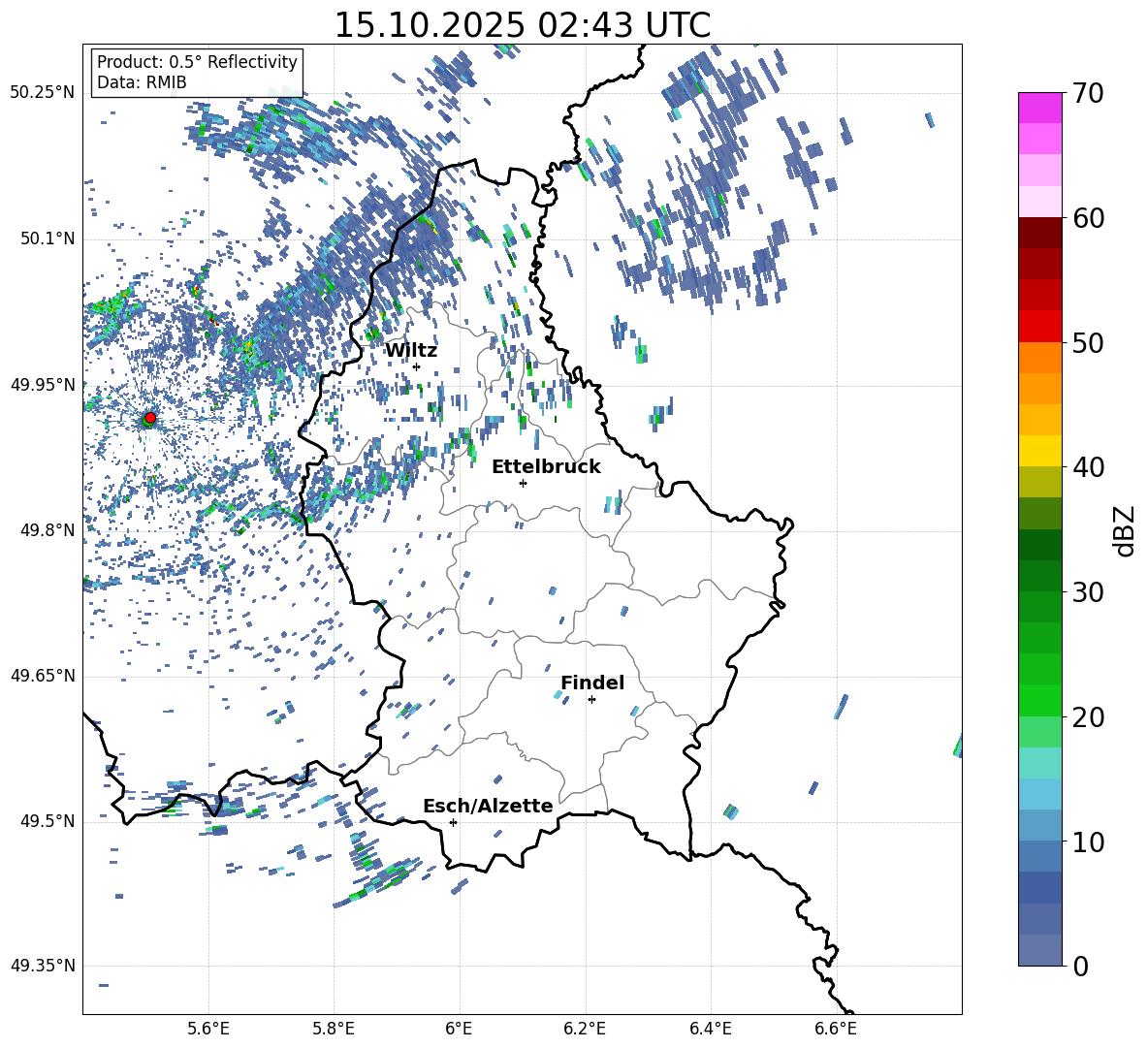The height and width of the screenshot is (1048, 1148).
Task: Click the red radar site marker
Action: (150, 418)
